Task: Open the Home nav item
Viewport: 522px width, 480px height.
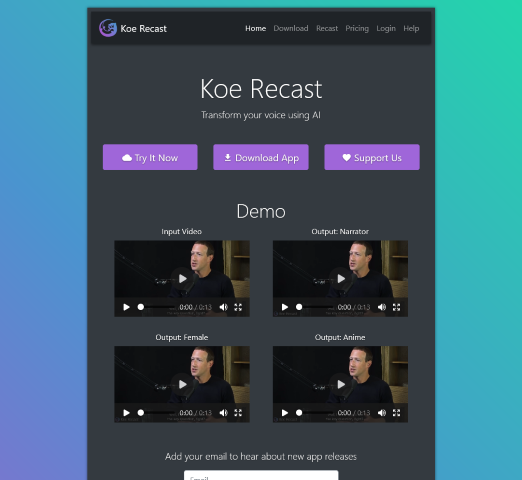Action: coord(255,28)
